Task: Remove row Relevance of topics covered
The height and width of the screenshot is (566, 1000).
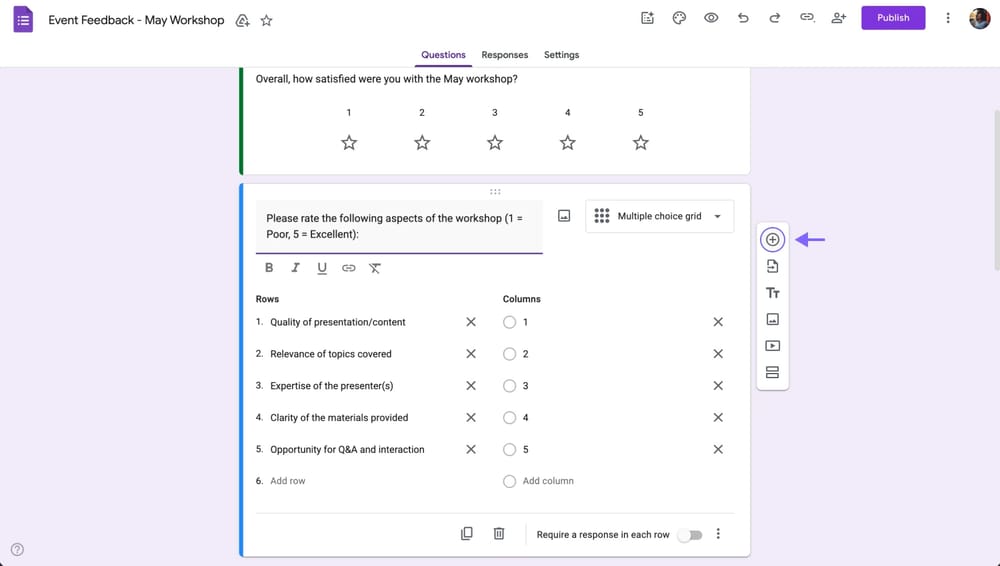Action: click(471, 354)
